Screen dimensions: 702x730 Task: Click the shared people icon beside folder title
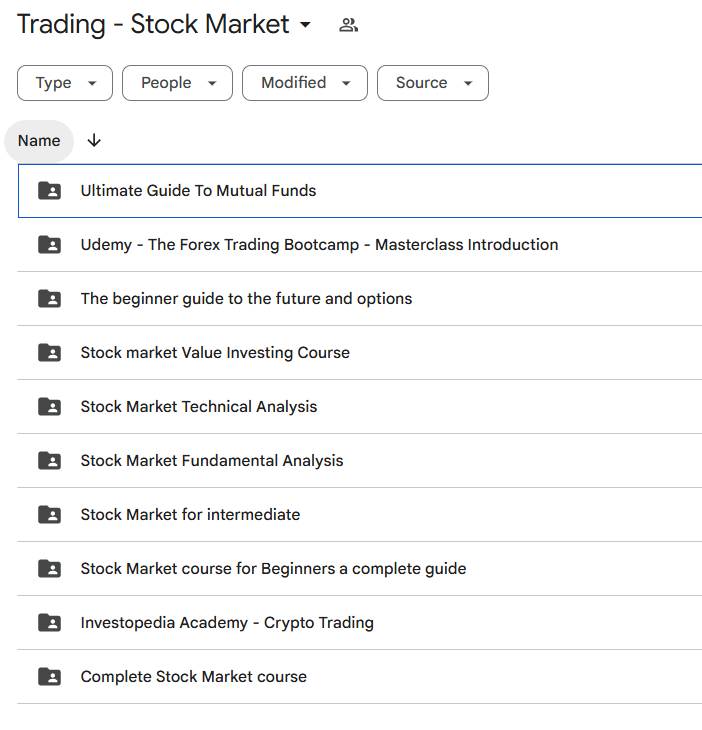click(348, 25)
